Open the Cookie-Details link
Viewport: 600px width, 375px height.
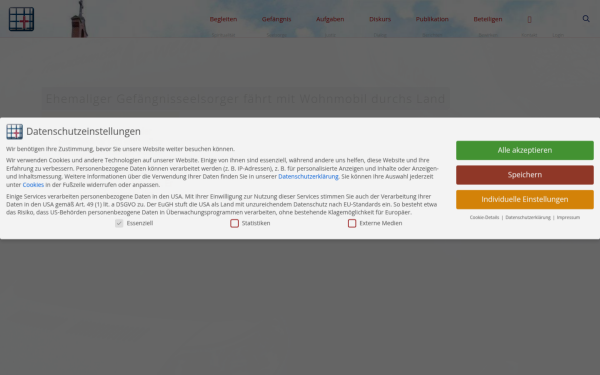tap(484, 217)
